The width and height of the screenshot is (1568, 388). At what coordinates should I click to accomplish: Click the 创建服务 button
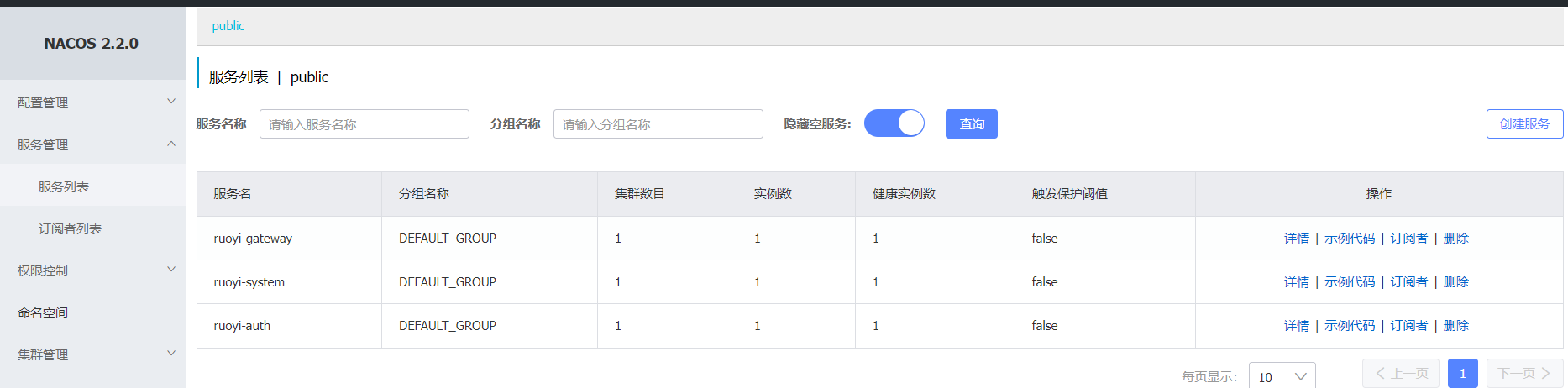click(1524, 123)
